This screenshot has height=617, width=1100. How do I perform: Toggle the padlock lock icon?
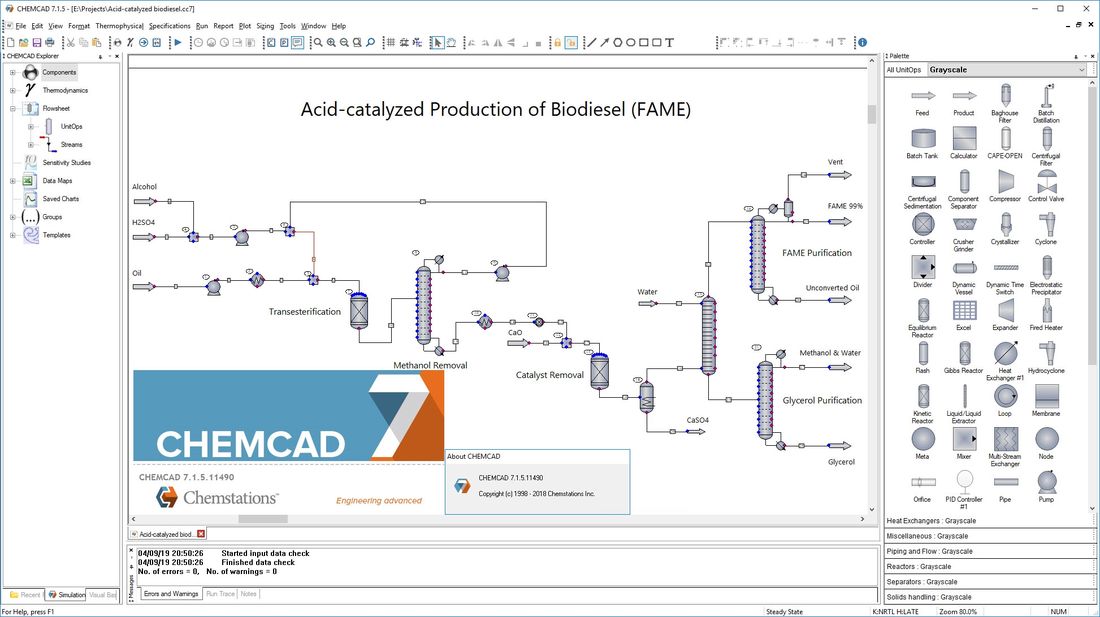pyautogui.click(x=558, y=43)
